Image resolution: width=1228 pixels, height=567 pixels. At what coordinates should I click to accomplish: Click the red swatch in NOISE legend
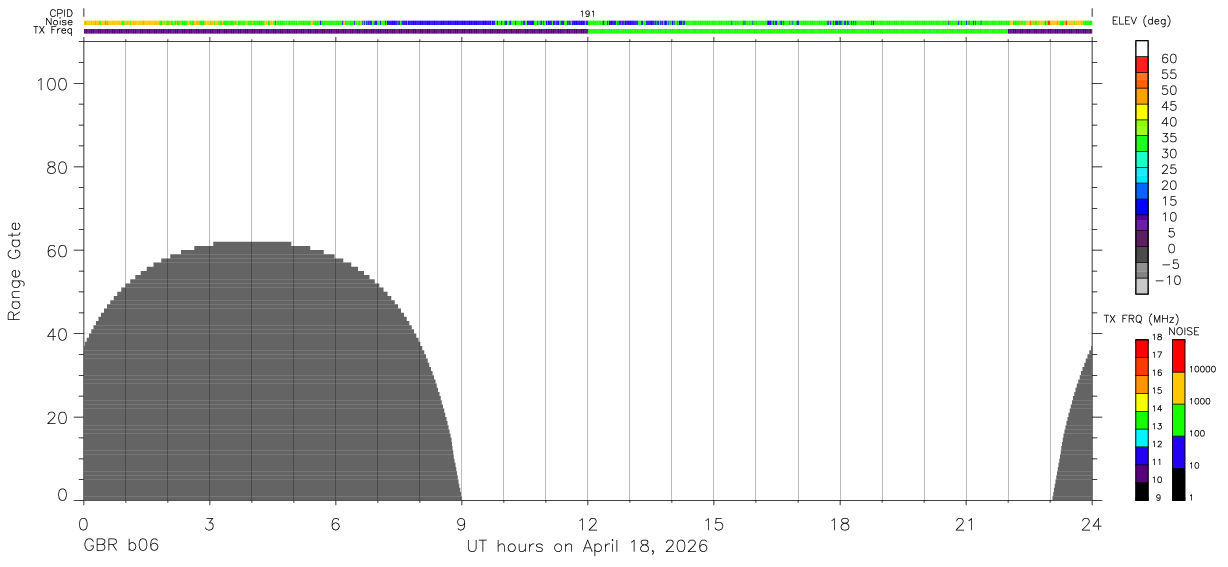1178,356
